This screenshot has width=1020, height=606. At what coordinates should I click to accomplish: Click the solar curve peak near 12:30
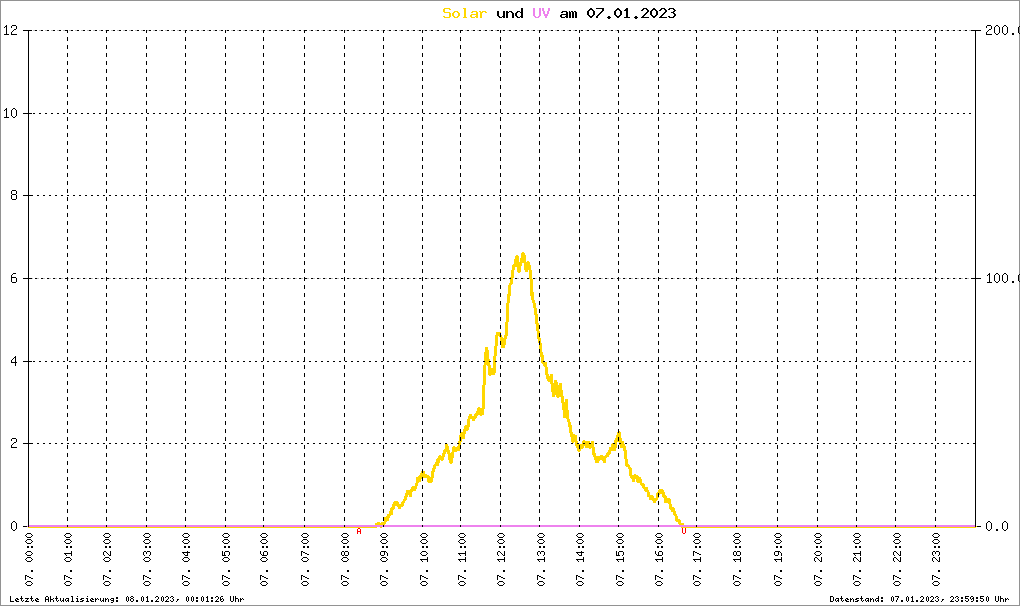click(x=522, y=255)
